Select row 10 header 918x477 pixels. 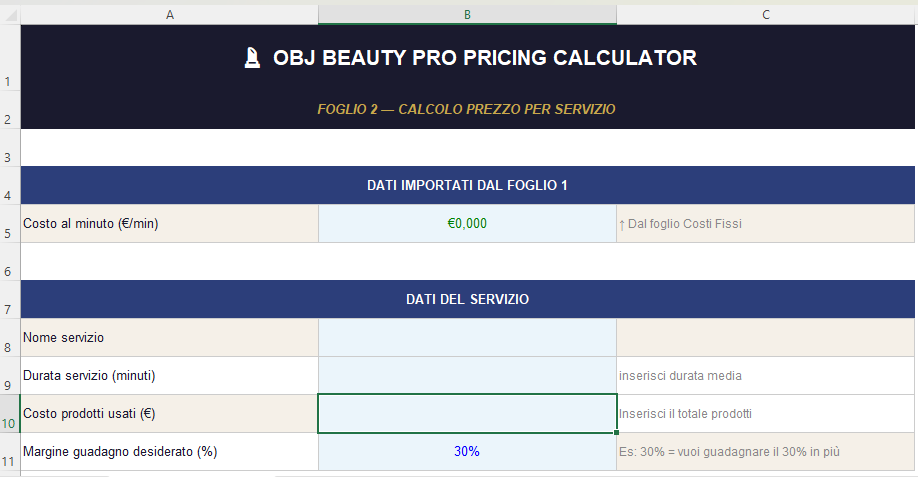point(10,414)
